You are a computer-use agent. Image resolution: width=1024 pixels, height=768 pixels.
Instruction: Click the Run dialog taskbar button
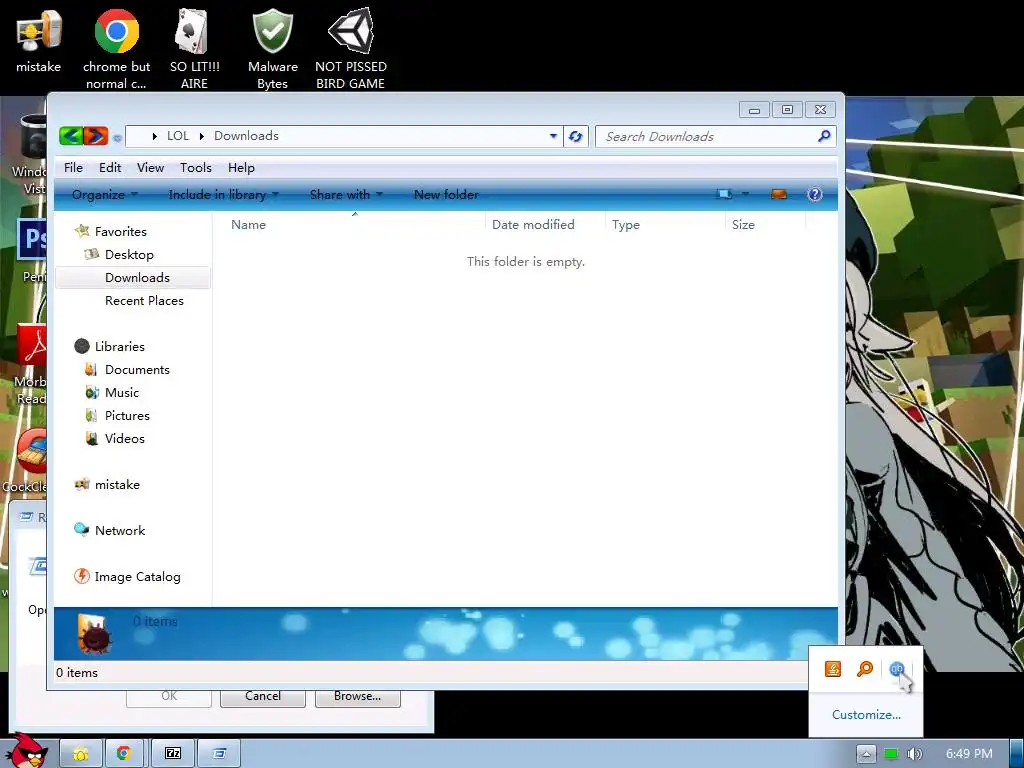pyautogui.click(x=219, y=754)
